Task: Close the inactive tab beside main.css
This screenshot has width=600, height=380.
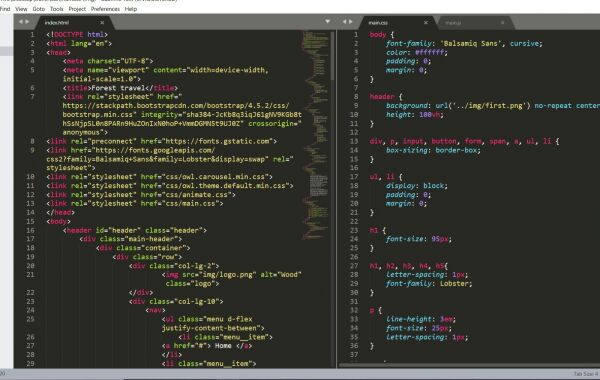Action: (502, 23)
